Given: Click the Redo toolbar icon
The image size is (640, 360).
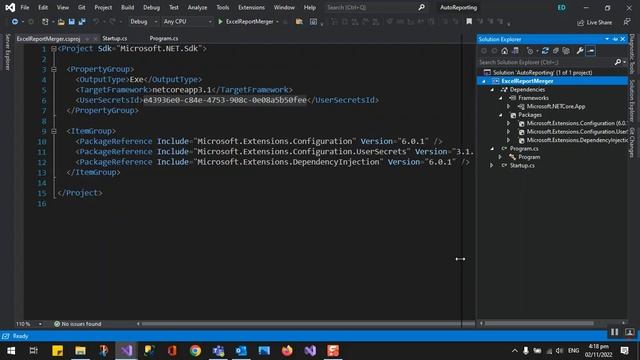Looking at the screenshot, I should 112,22.
